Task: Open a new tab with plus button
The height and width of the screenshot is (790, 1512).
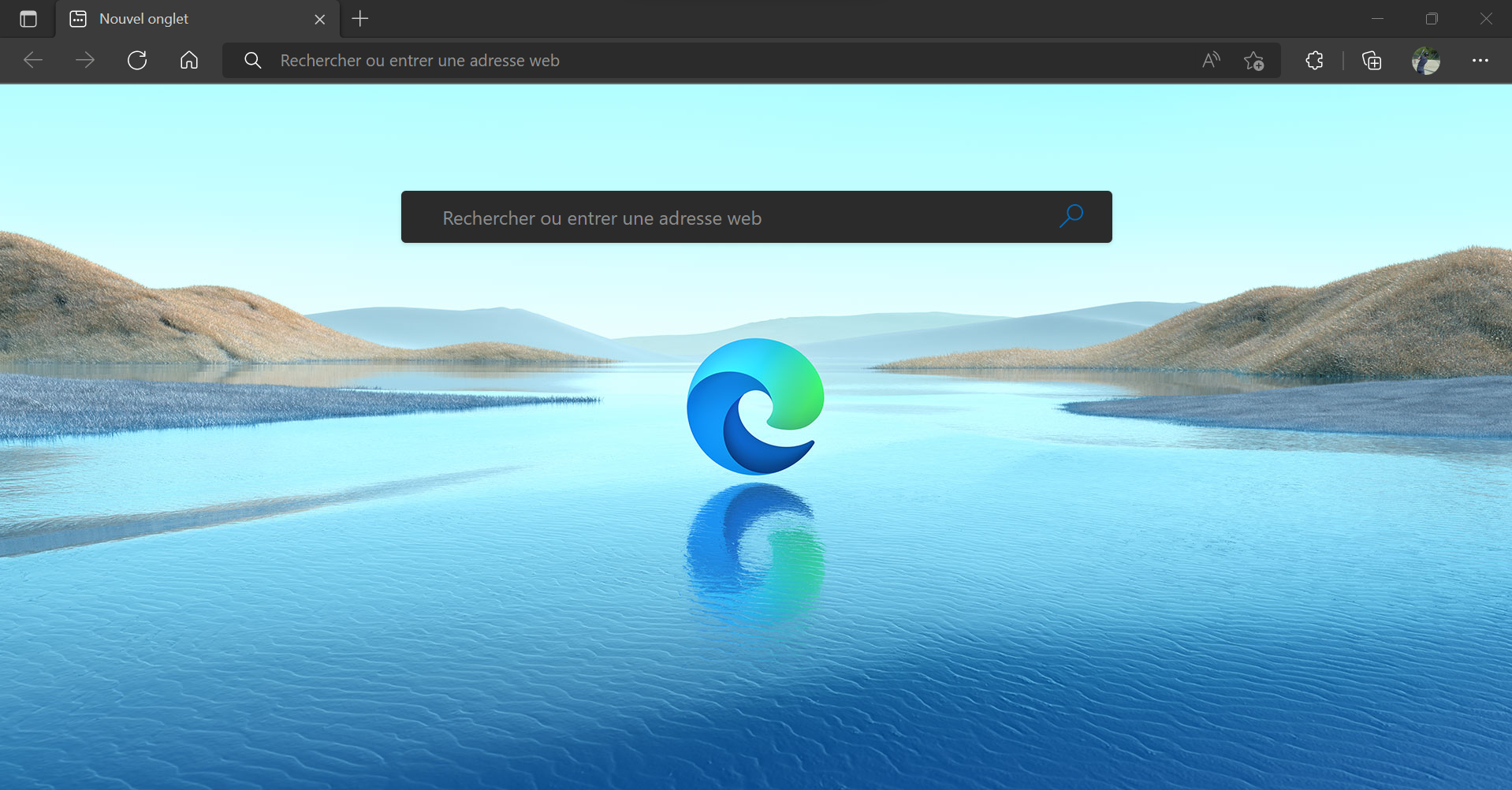Action: [360, 18]
